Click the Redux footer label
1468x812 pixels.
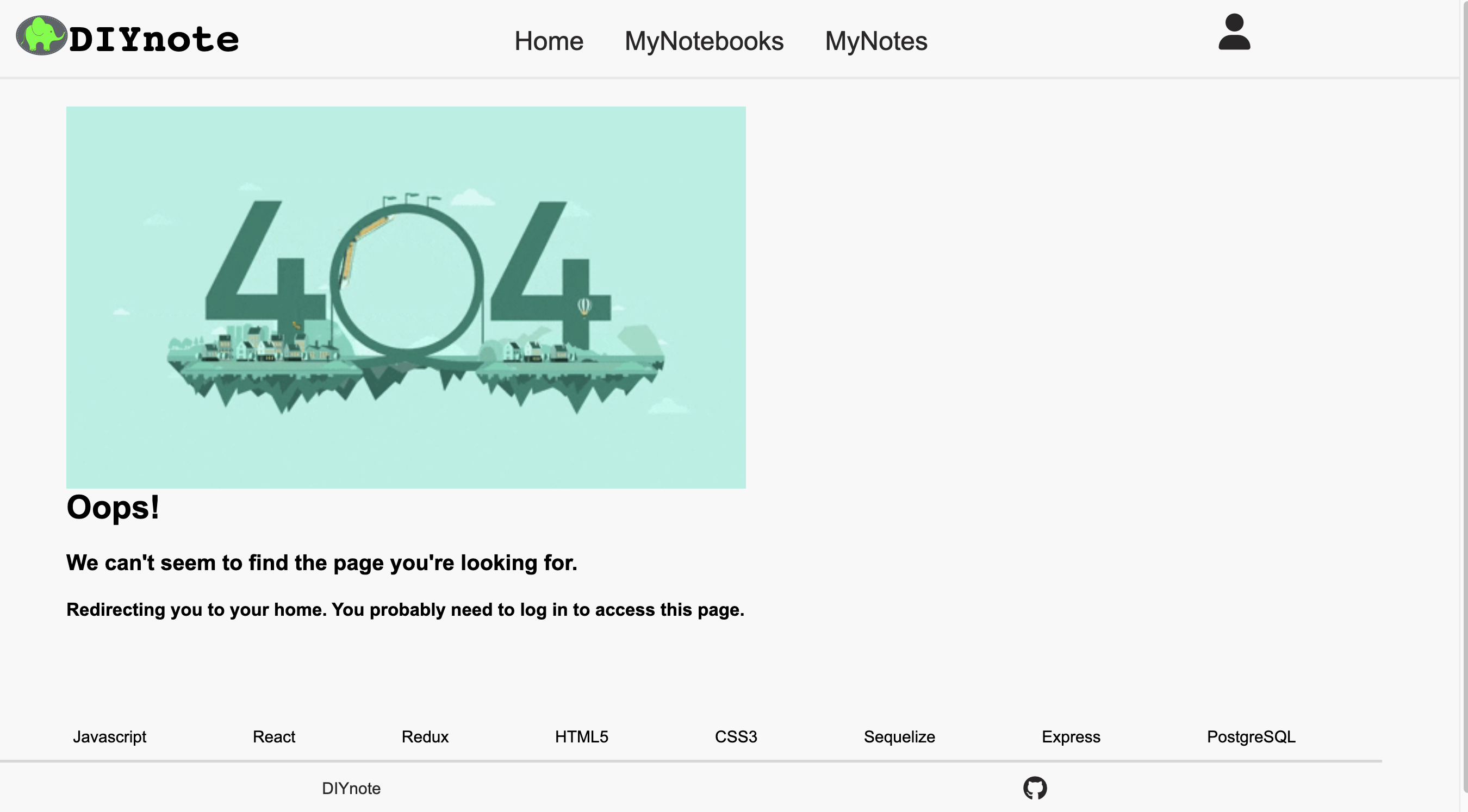click(425, 737)
